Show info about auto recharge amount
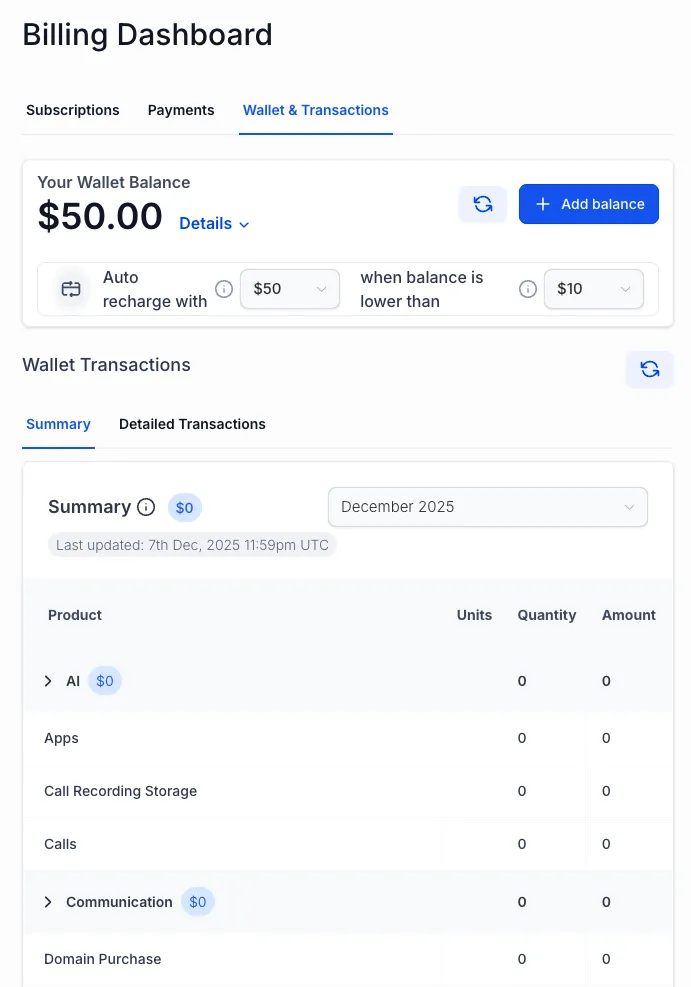691x987 pixels. tap(224, 289)
